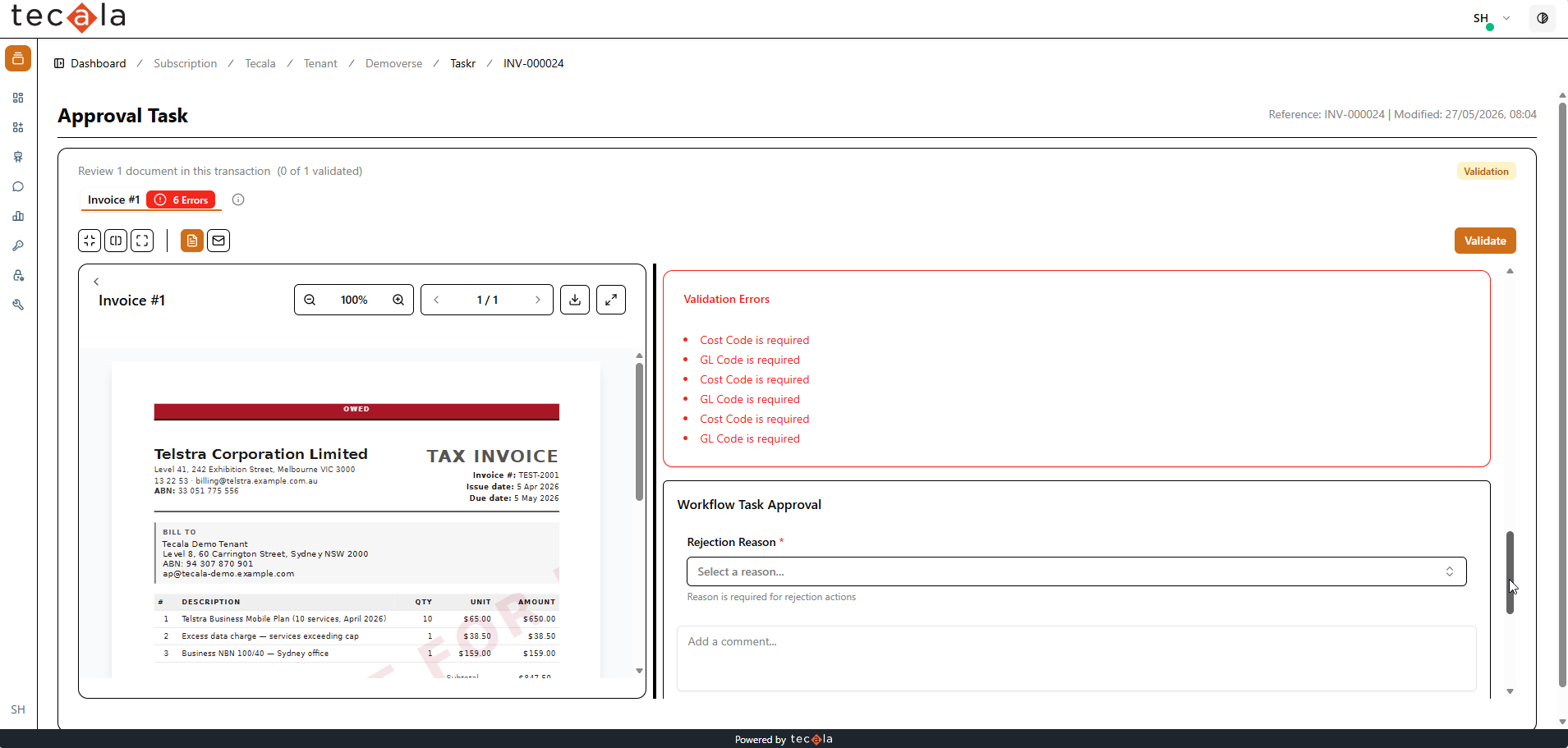Click the page main scrollbar on far right
The image size is (1568, 748).
coord(1562,394)
